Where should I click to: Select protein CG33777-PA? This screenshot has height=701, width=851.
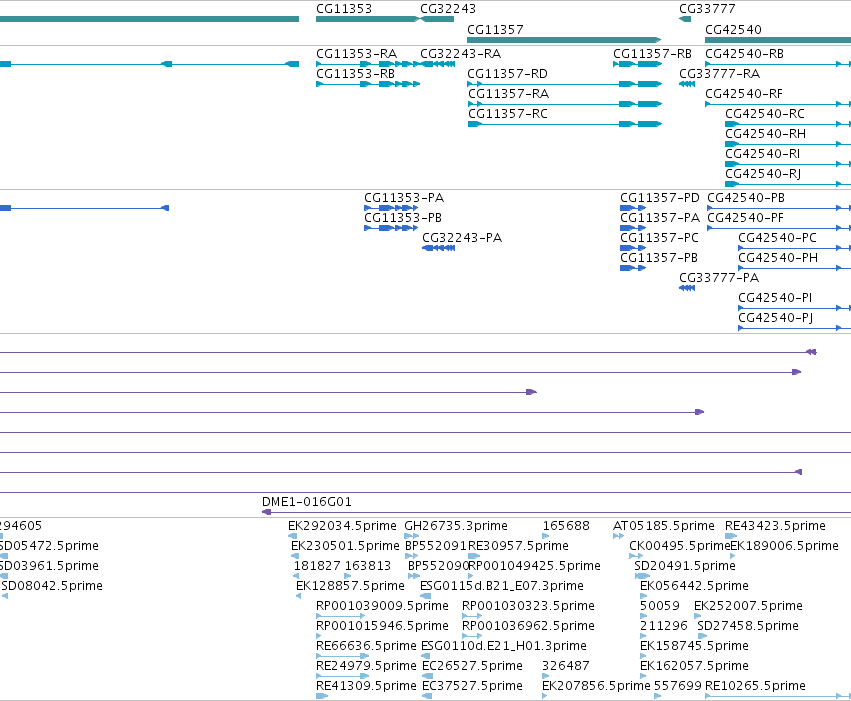[x=719, y=278]
